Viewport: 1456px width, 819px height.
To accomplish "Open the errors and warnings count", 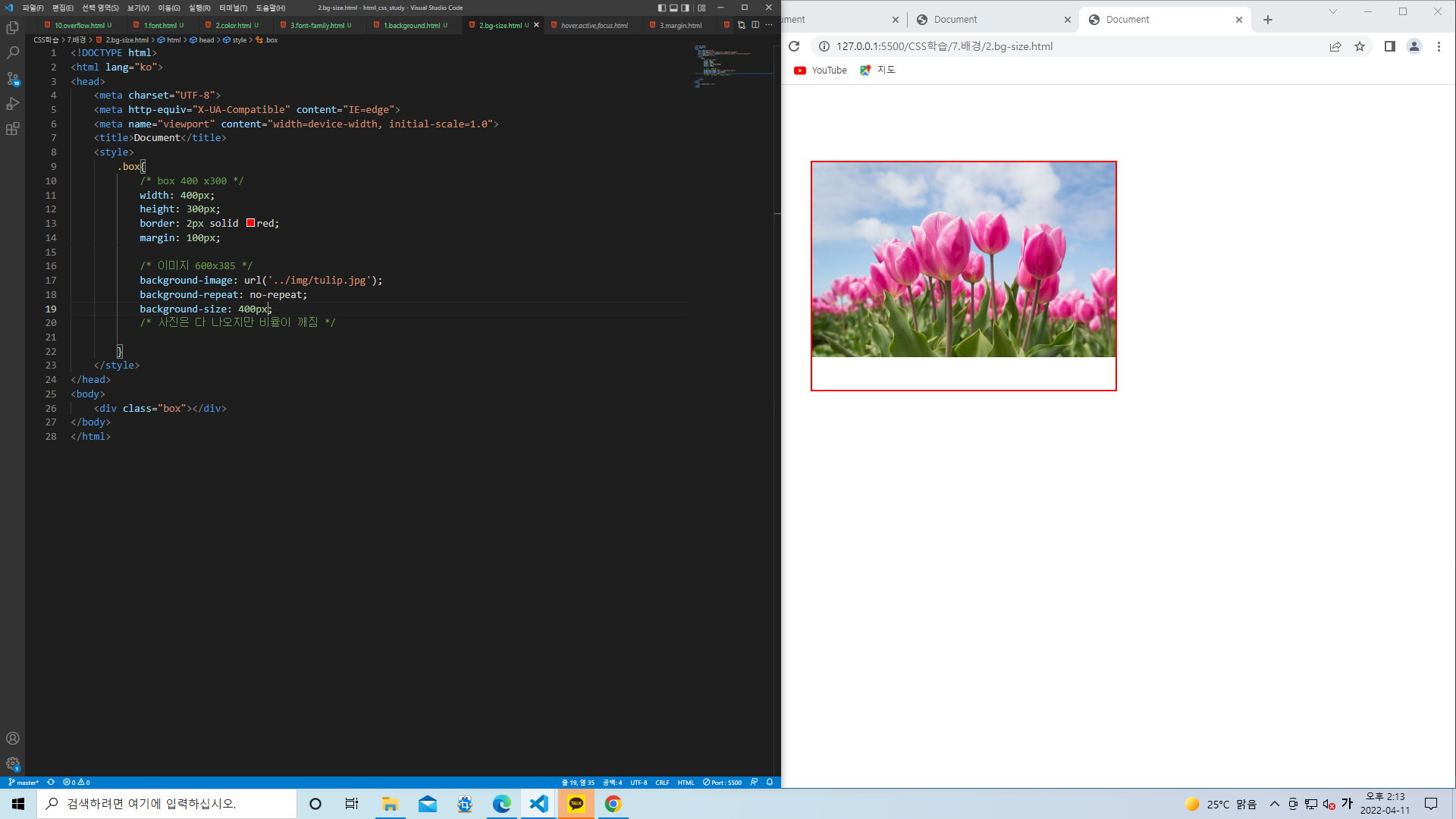I will click(x=77, y=783).
